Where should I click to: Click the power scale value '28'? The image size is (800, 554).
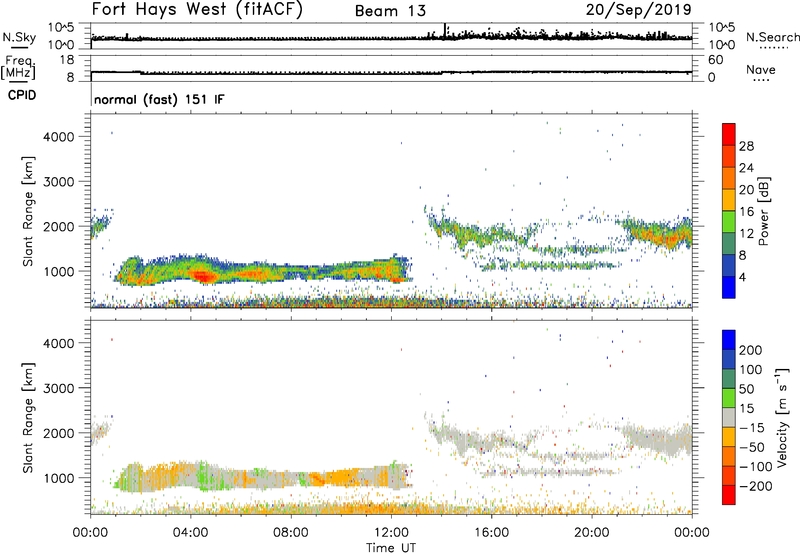(x=746, y=146)
